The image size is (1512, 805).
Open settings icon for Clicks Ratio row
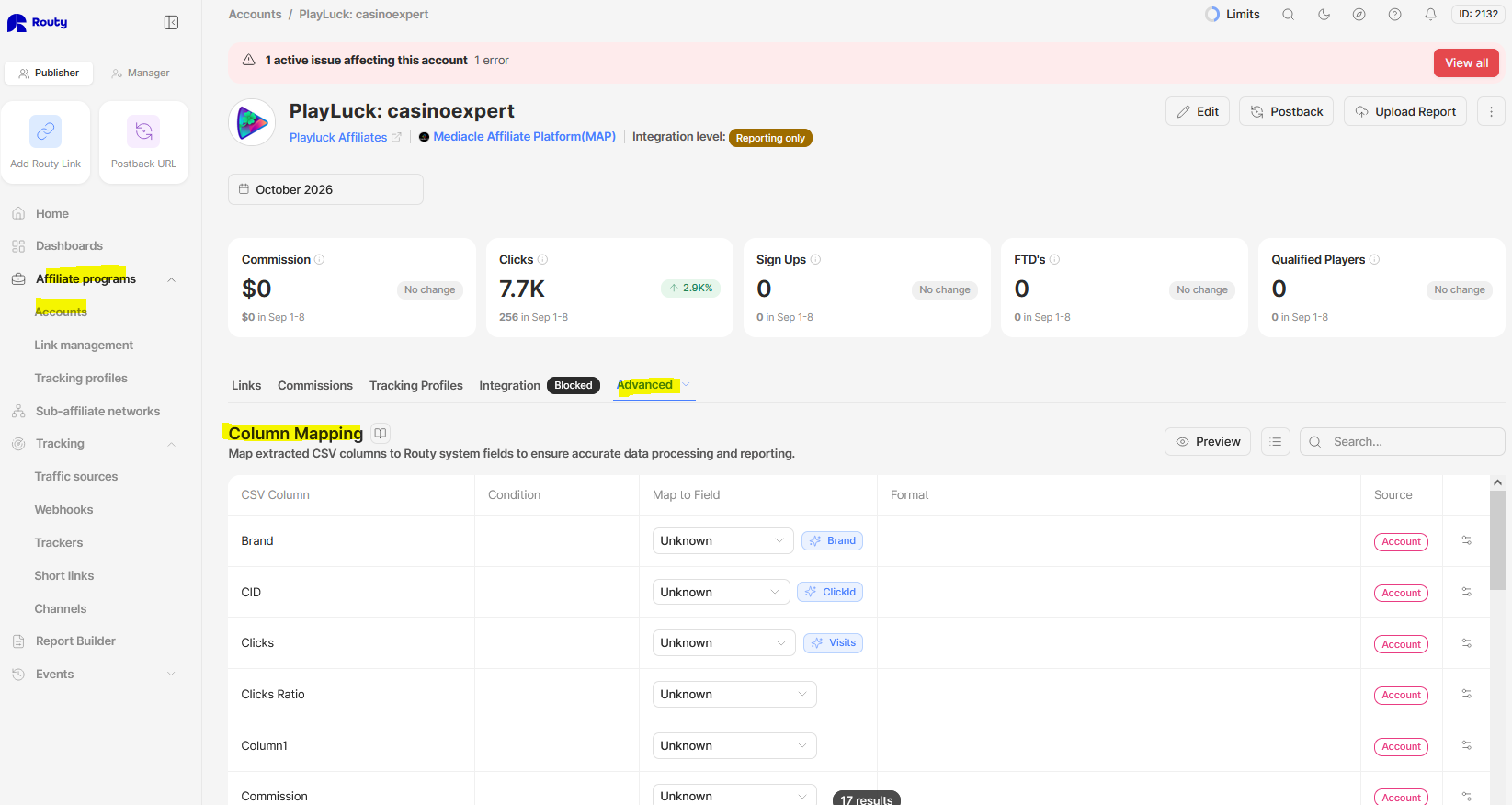pos(1467,694)
